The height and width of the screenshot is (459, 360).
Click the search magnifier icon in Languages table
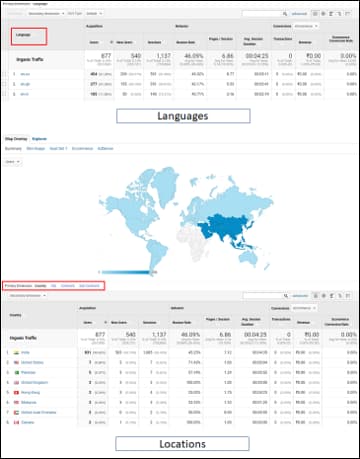pos(285,14)
